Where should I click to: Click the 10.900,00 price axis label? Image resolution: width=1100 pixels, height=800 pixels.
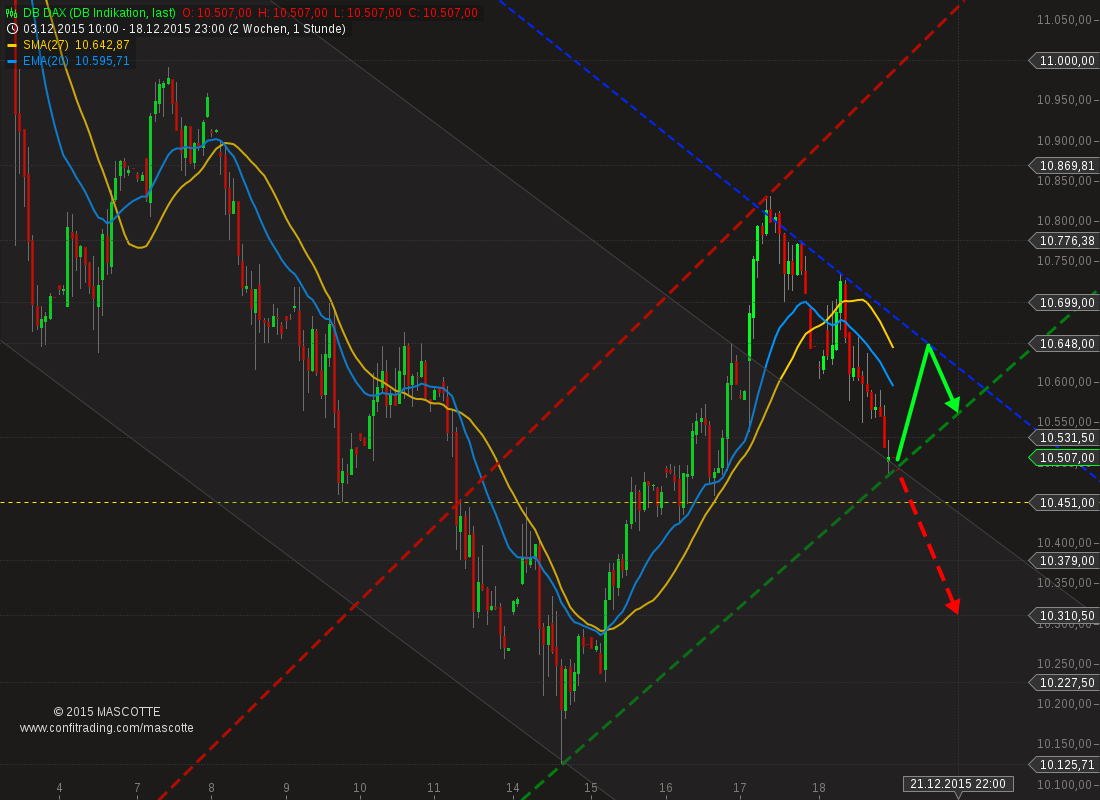pos(1065,140)
